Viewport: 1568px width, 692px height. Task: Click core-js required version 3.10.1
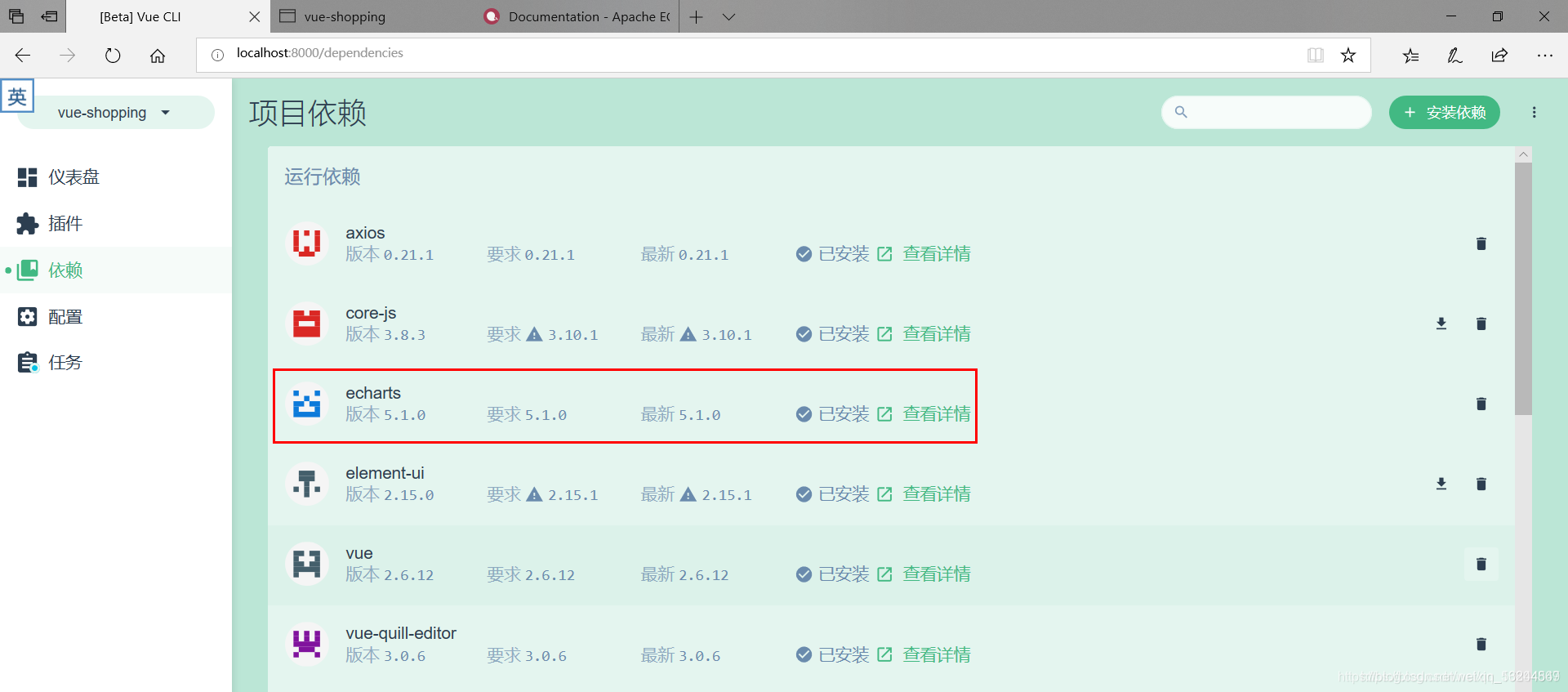click(x=572, y=335)
